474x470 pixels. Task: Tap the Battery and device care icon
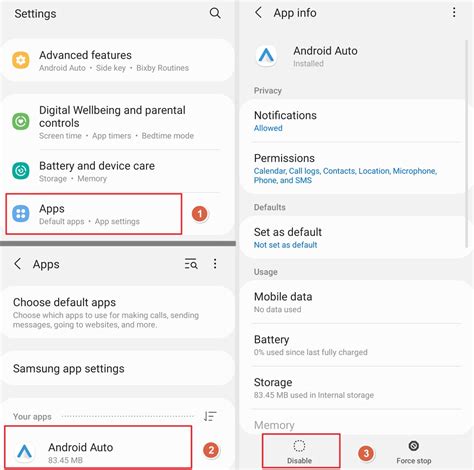21,171
